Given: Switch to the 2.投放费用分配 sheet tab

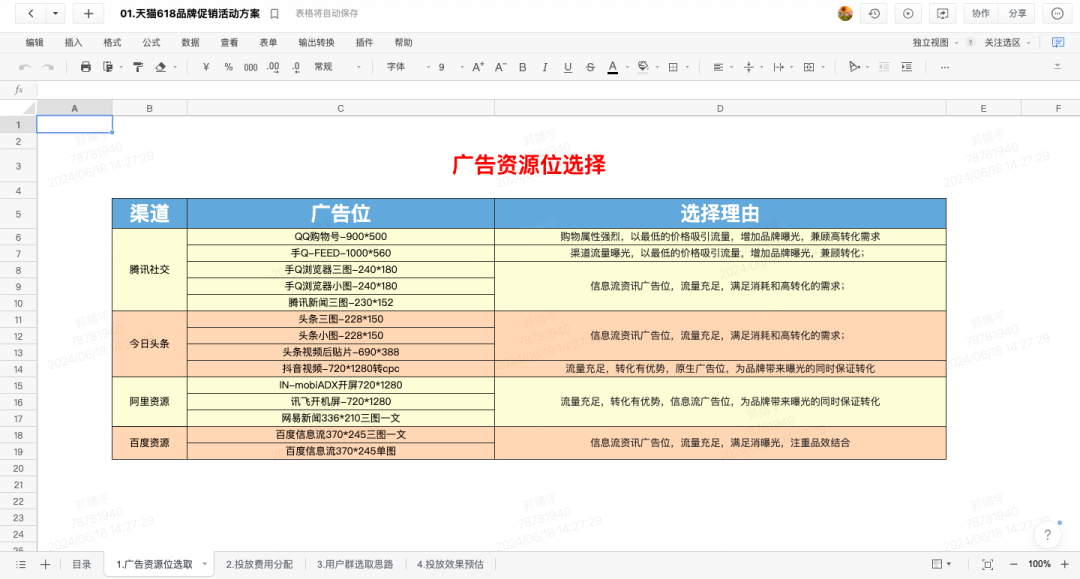Looking at the screenshot, I should point(259,564).
